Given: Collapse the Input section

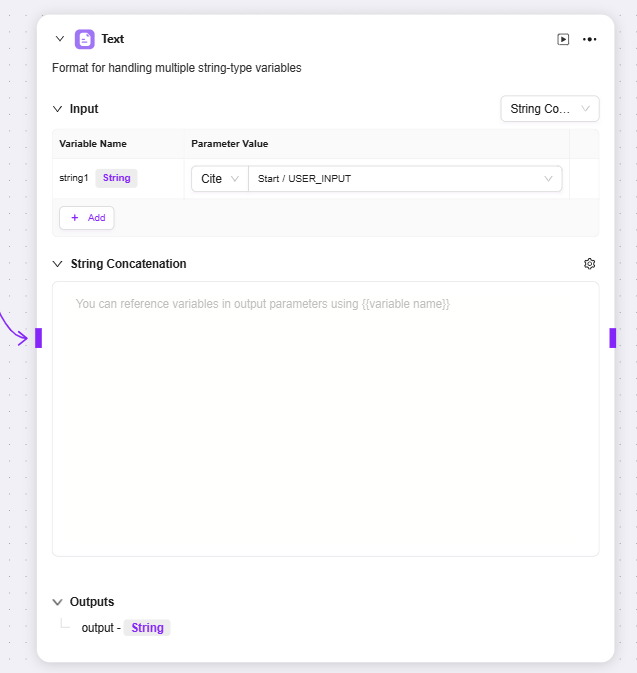Looking at the screenshot, I should tap(58, 109).
